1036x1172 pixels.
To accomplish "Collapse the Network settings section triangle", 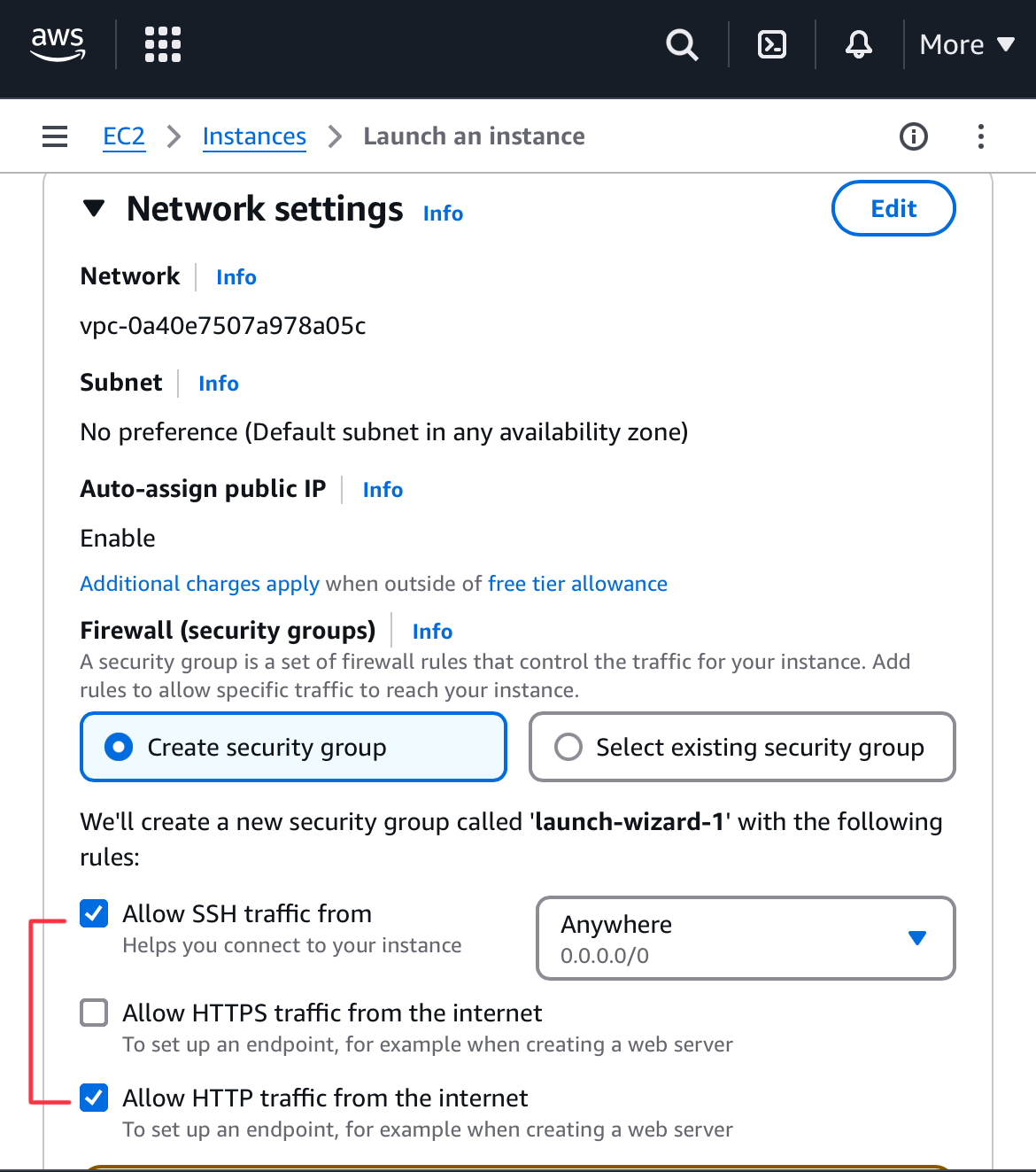I will click(94, 209).
